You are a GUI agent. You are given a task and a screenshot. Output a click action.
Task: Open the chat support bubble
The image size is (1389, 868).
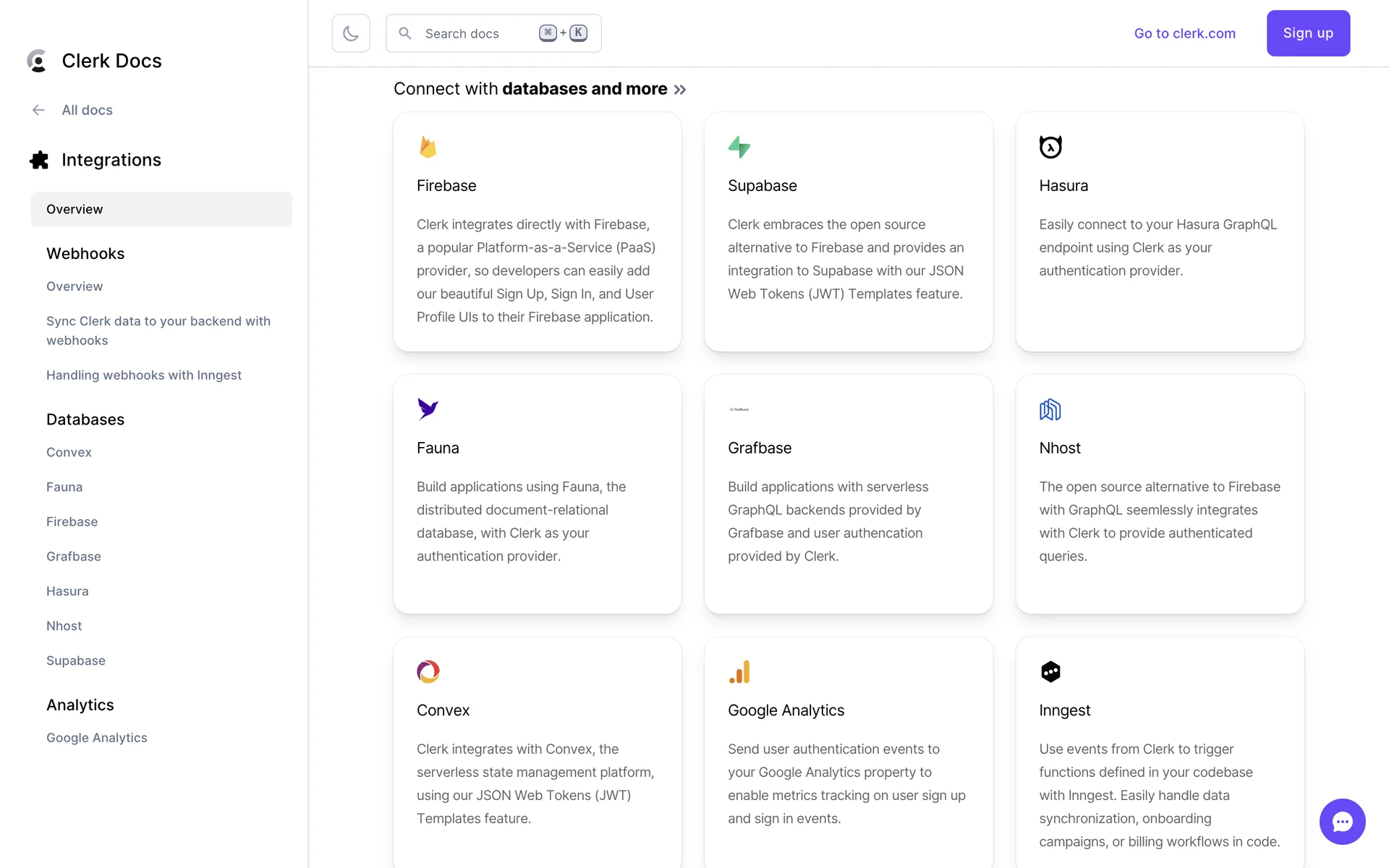tap(1342, 821)
